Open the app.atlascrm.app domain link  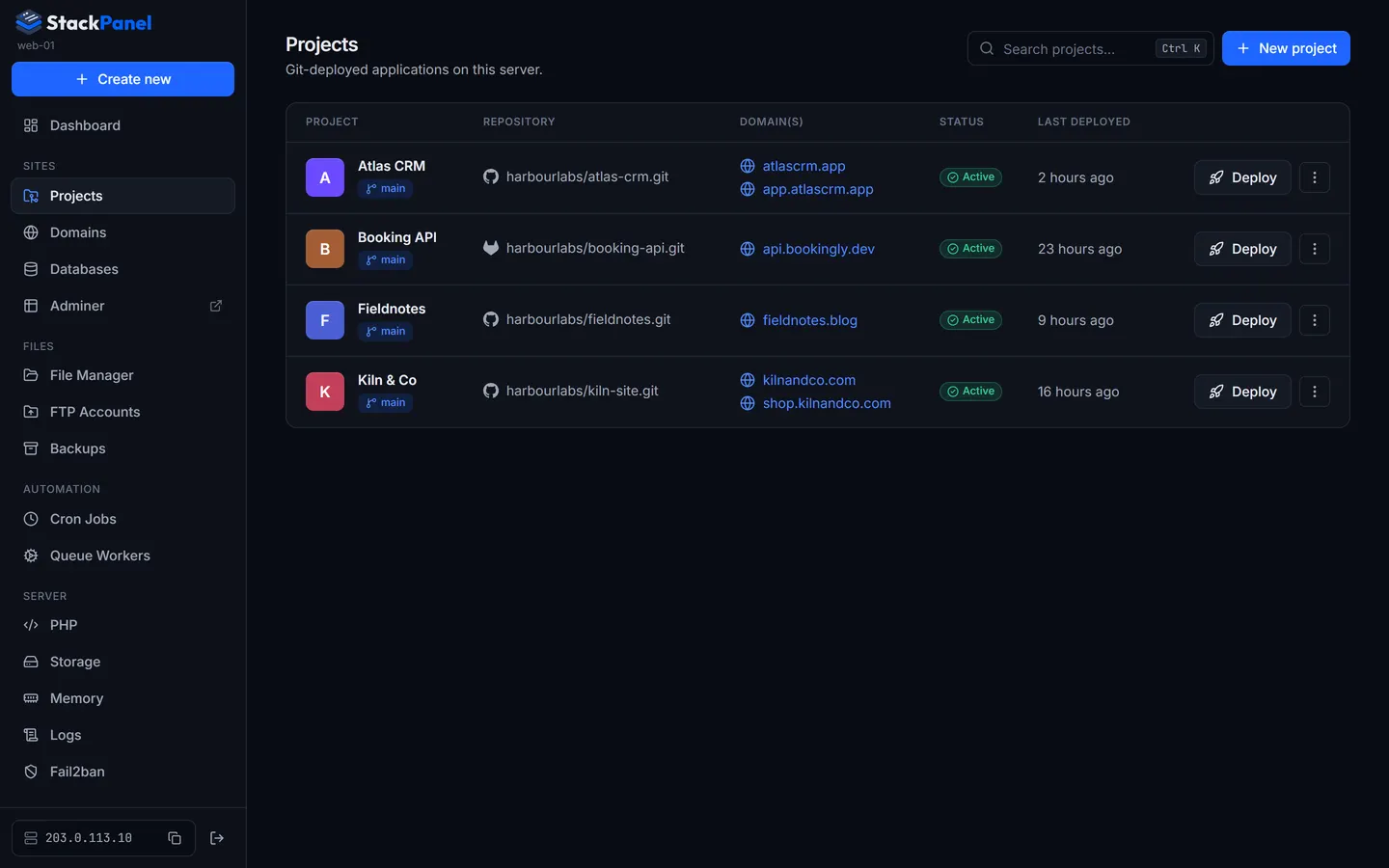click(x=818, y=189)
